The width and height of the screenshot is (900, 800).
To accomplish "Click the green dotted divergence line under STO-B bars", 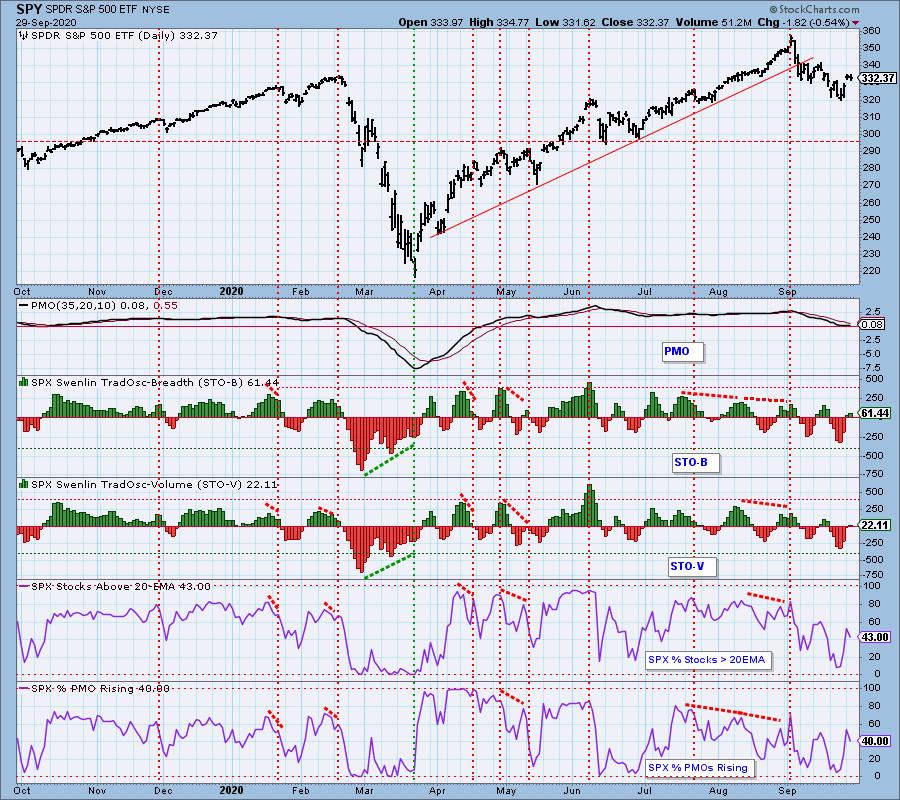I will [389, 459].
